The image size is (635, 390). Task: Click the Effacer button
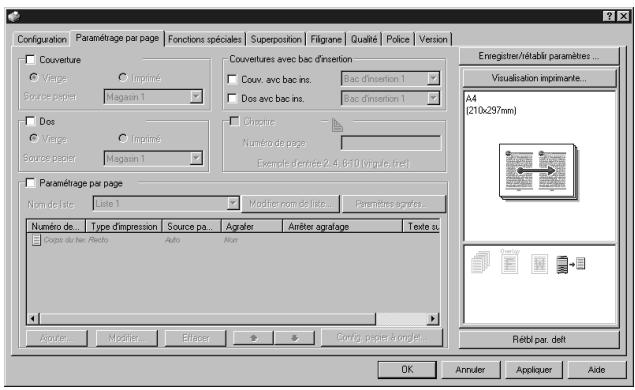196,338
